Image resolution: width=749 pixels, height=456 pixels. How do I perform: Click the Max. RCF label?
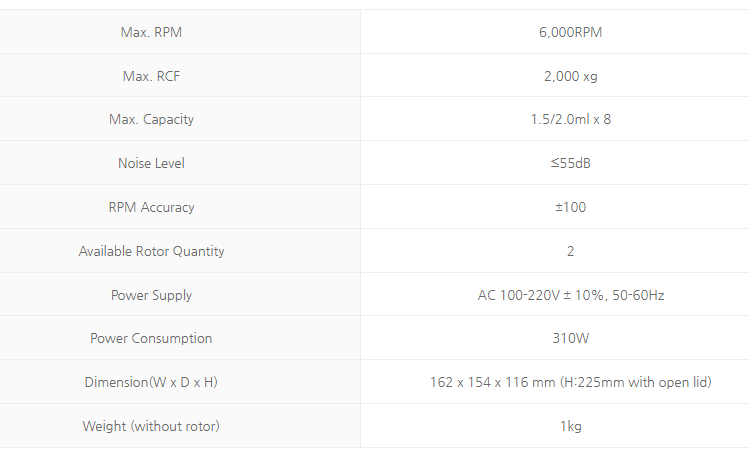coord(151,76)
